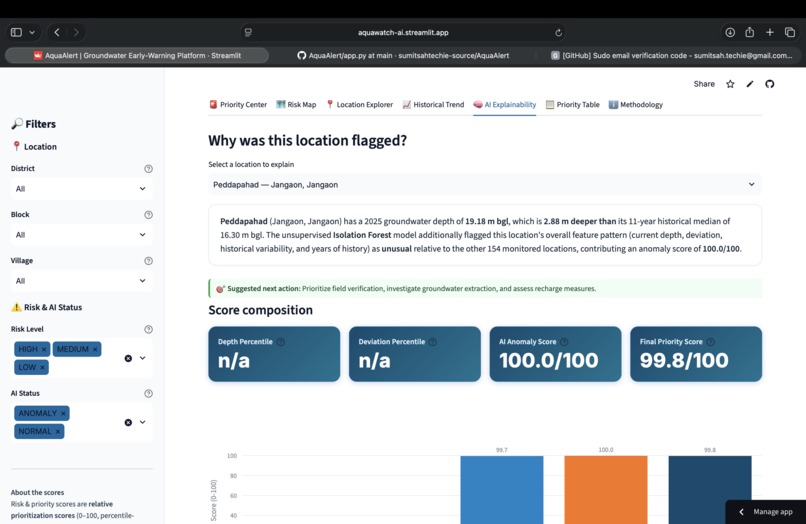Remove the NORMAL status tag

[58, 431]
